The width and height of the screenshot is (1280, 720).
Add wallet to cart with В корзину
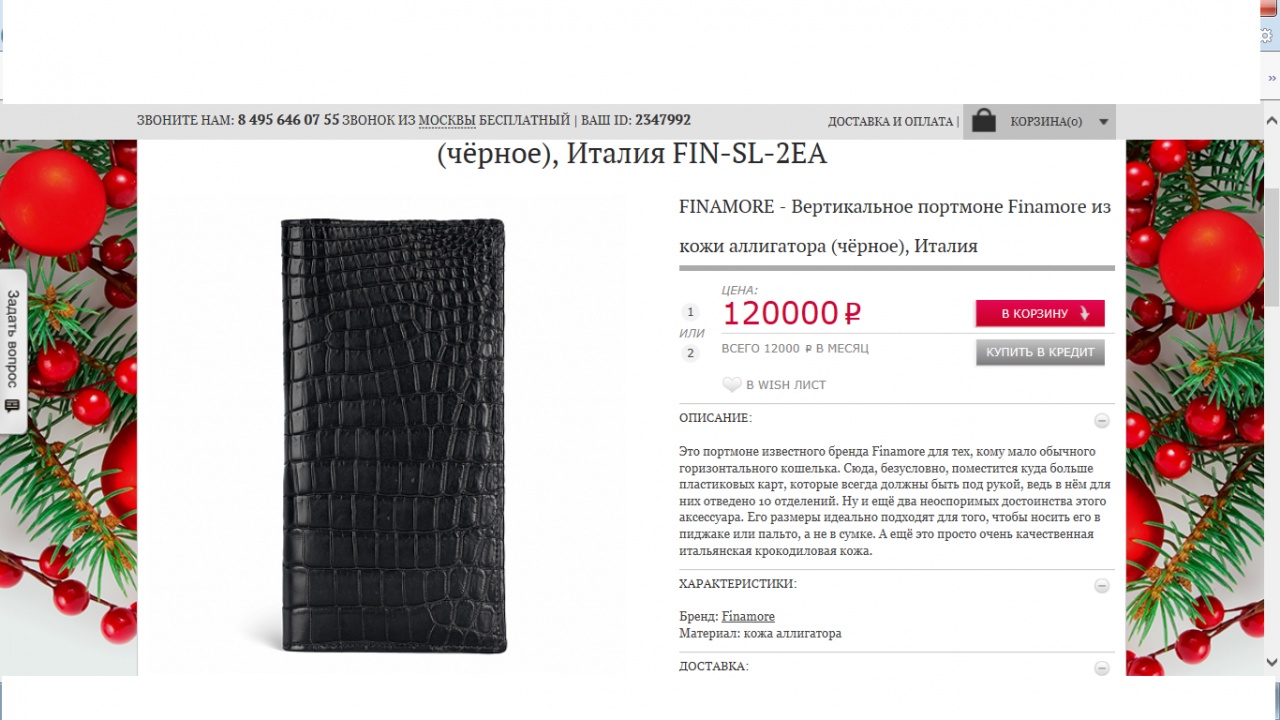(x=1040, y=313)
